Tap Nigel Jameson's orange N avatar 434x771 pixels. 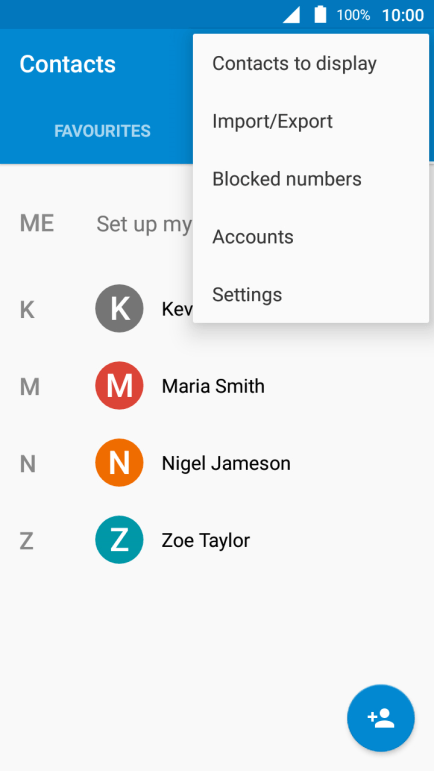(x=119, y=463)
